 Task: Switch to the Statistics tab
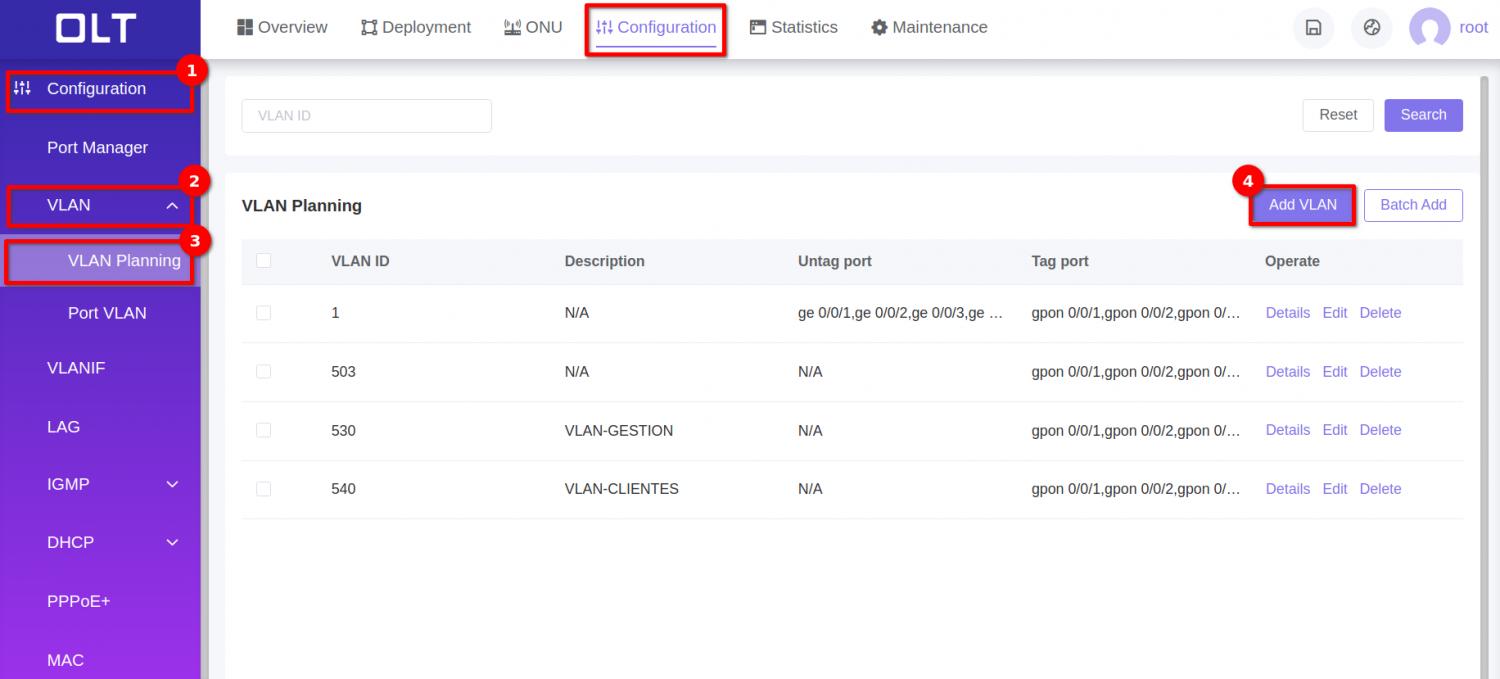tap(793, 27)
